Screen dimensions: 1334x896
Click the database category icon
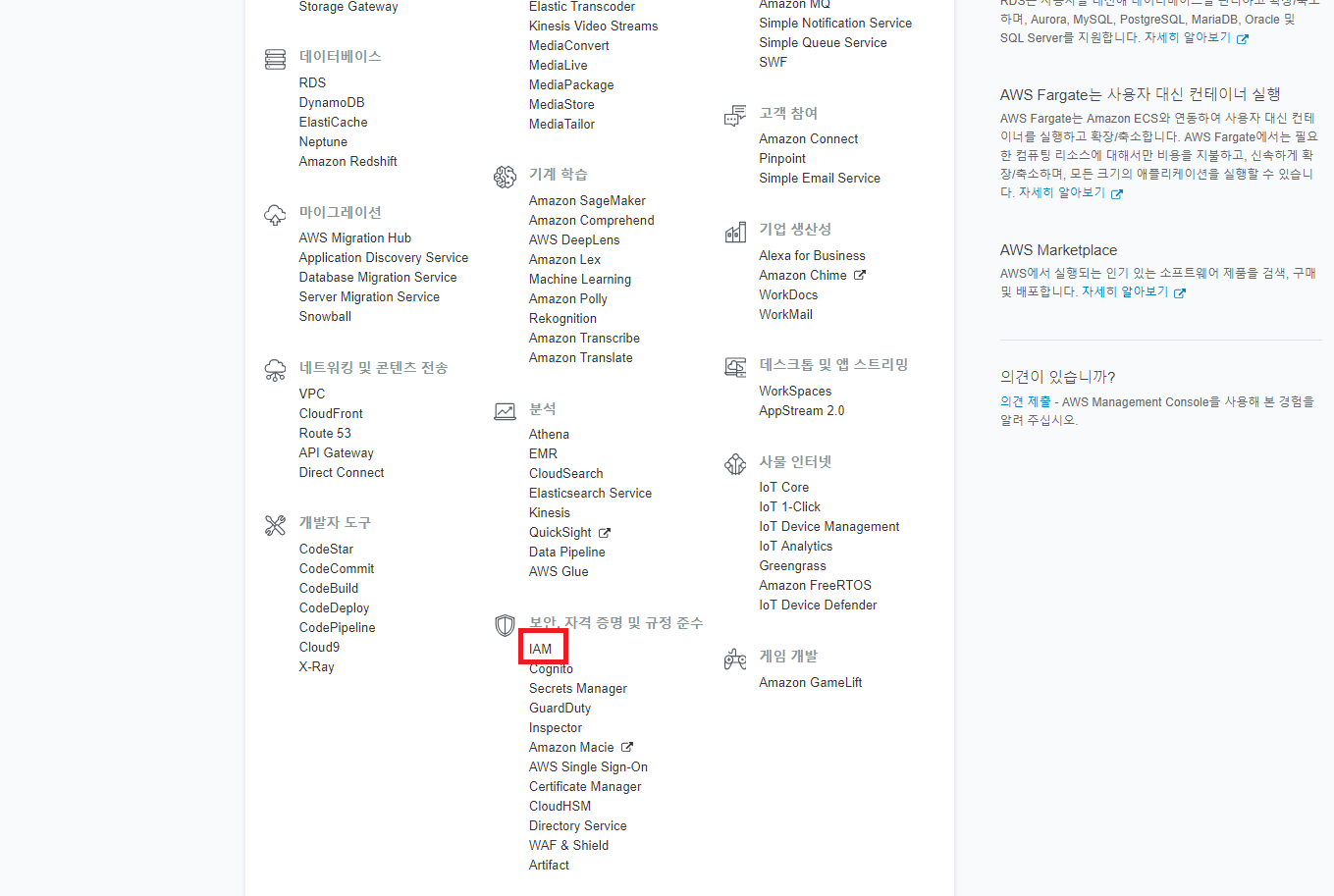(276, 59)
